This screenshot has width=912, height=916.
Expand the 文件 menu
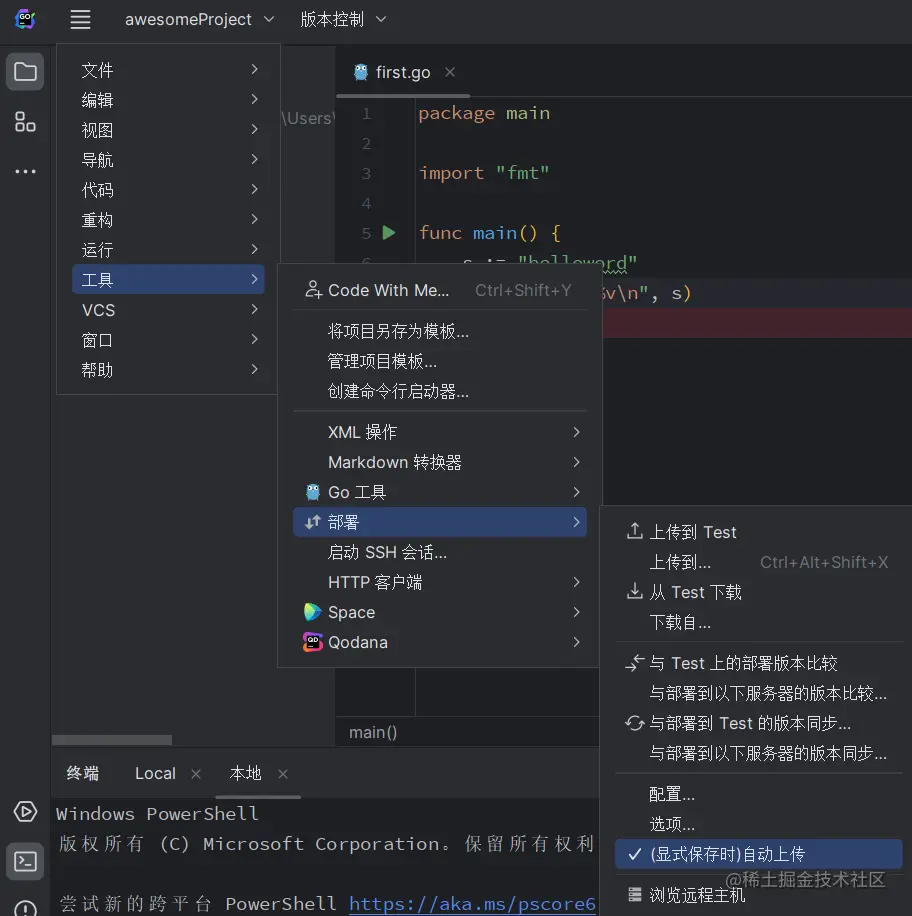pyautogui.click(x=168, y=70)
